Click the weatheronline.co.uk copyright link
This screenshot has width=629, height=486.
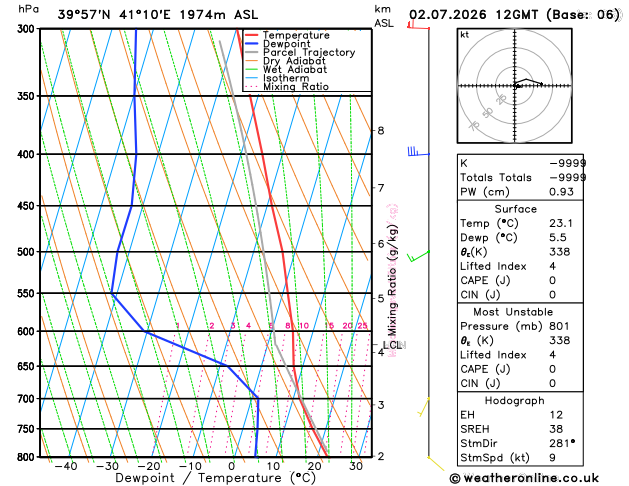tap(524, 478)
